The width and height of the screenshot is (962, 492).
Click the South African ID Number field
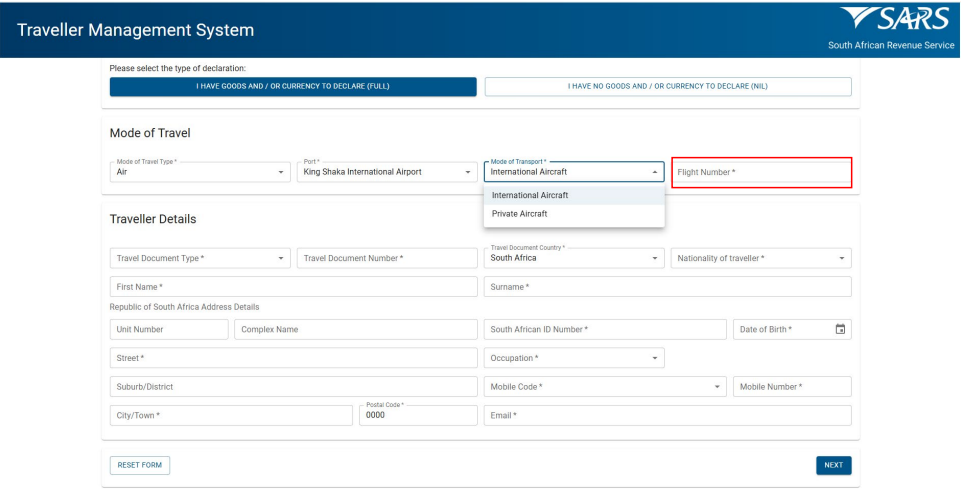pos(605,329)
